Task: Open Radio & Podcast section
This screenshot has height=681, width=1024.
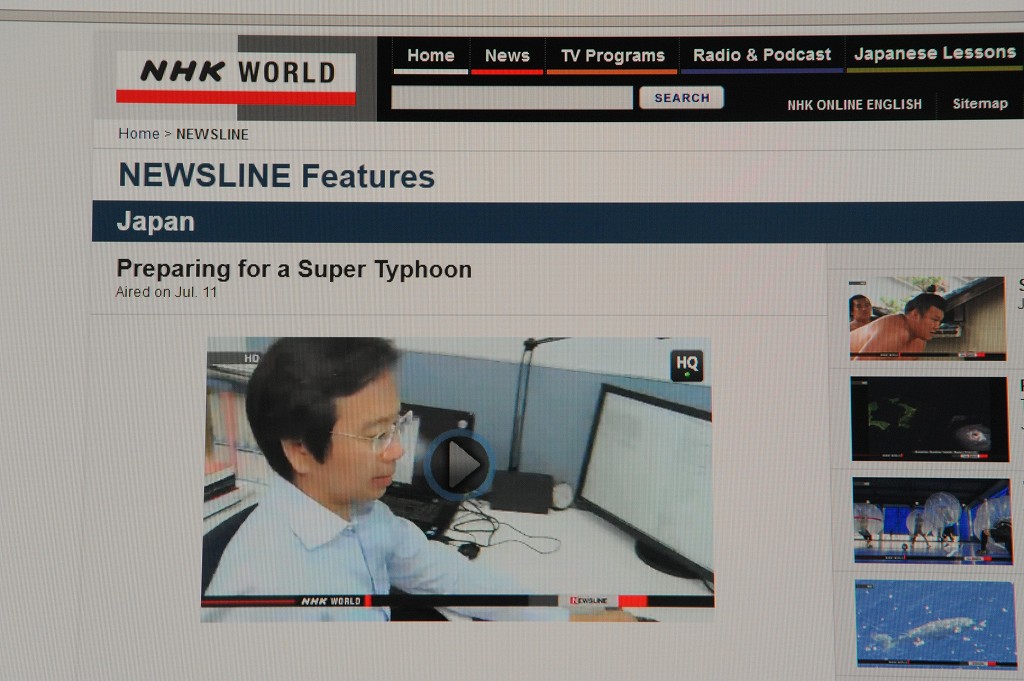Action: coord(762,55)
